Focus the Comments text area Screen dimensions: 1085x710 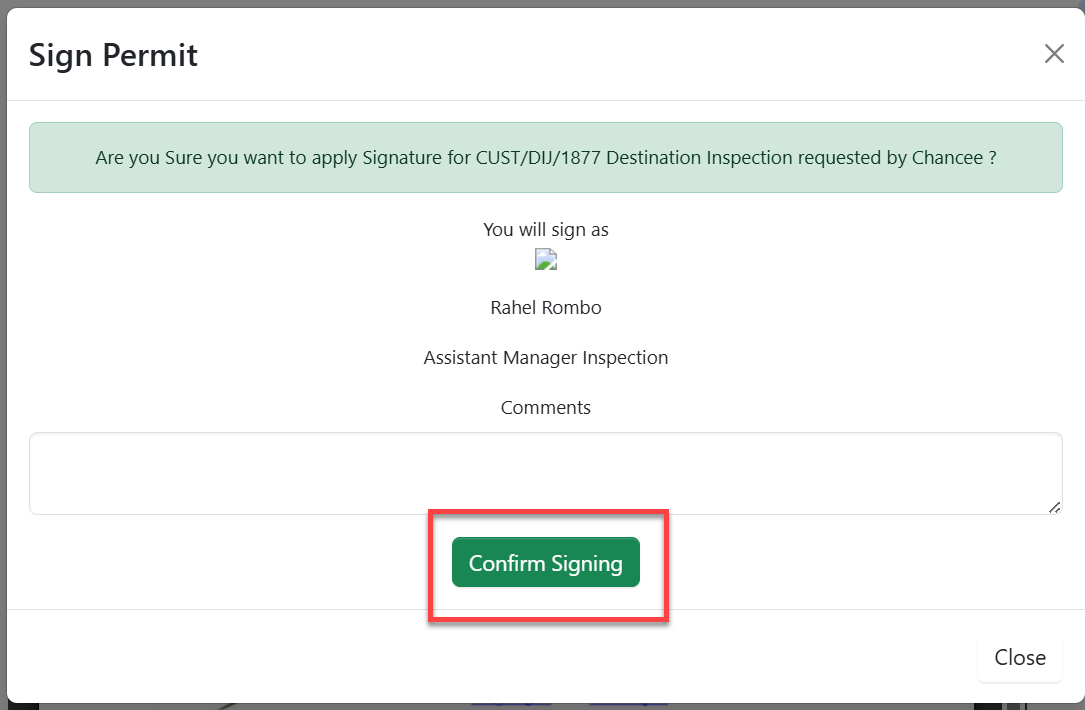pos(545,473)
